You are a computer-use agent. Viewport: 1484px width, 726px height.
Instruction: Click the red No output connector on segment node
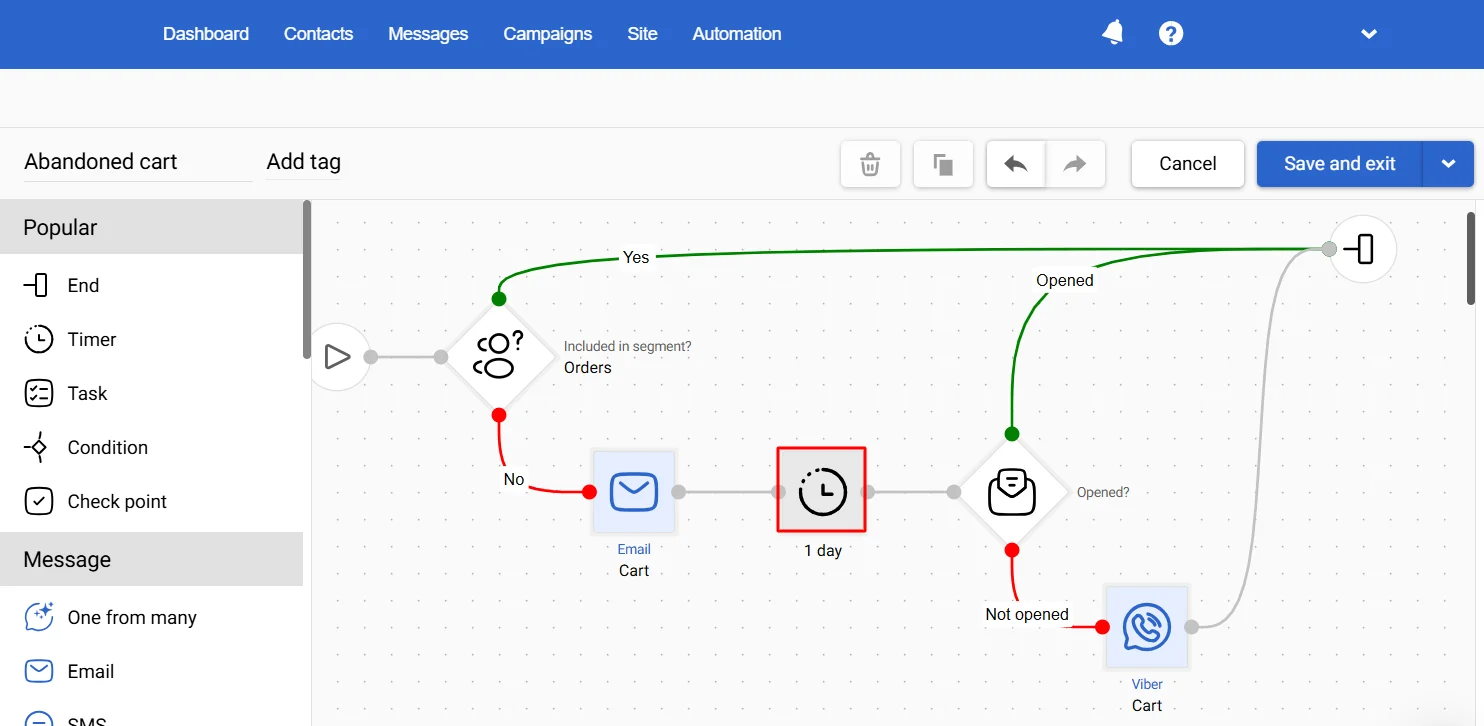click(499, 414)
